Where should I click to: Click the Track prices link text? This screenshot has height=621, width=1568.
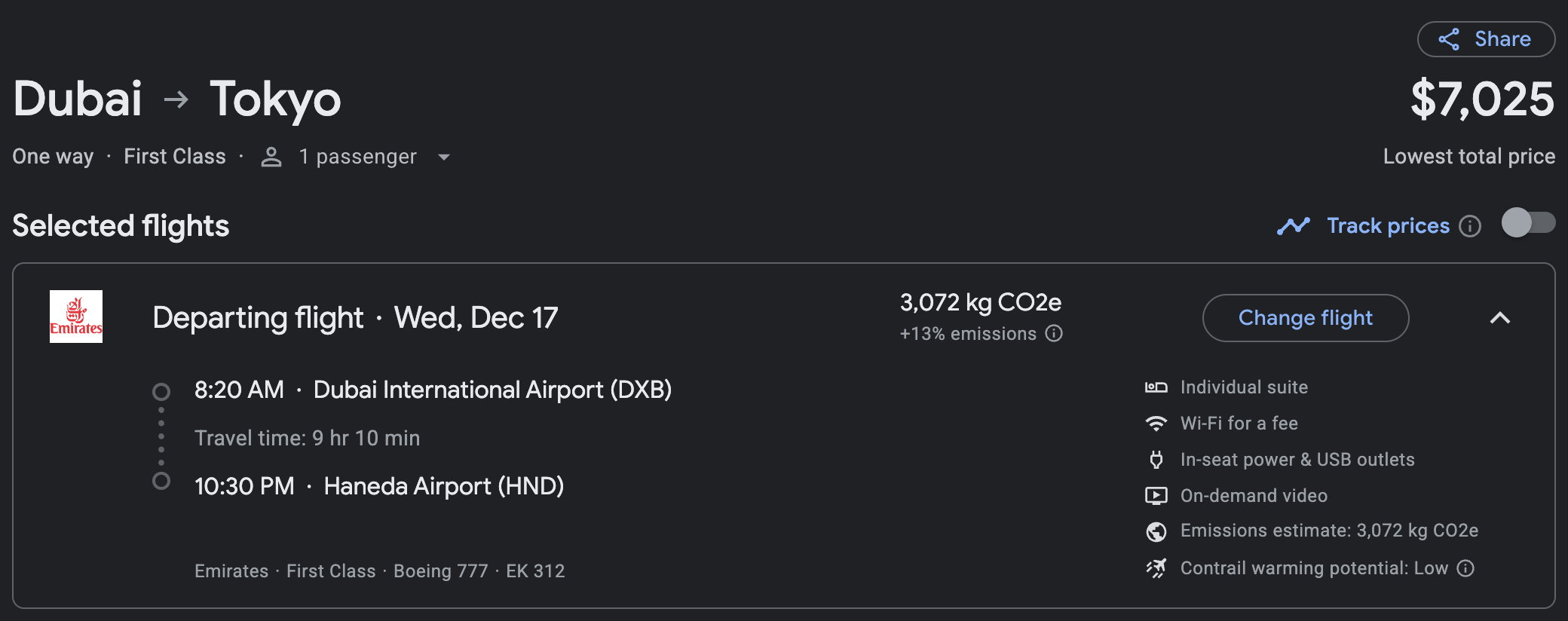1388,226
